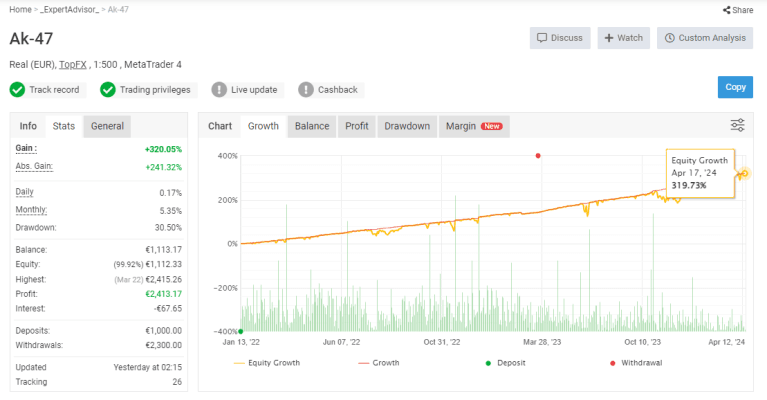The width and height of the screenshot is (767, 400).
Task: Click the green deposit marker on chart
Action: (x=241, y=331)
